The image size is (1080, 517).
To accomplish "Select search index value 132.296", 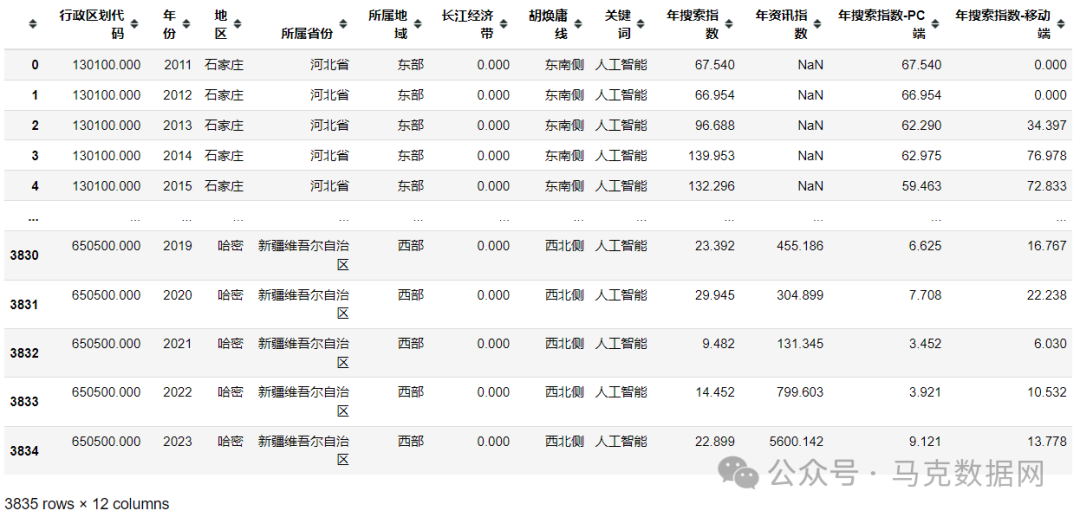I will click(x=712, y=186).
